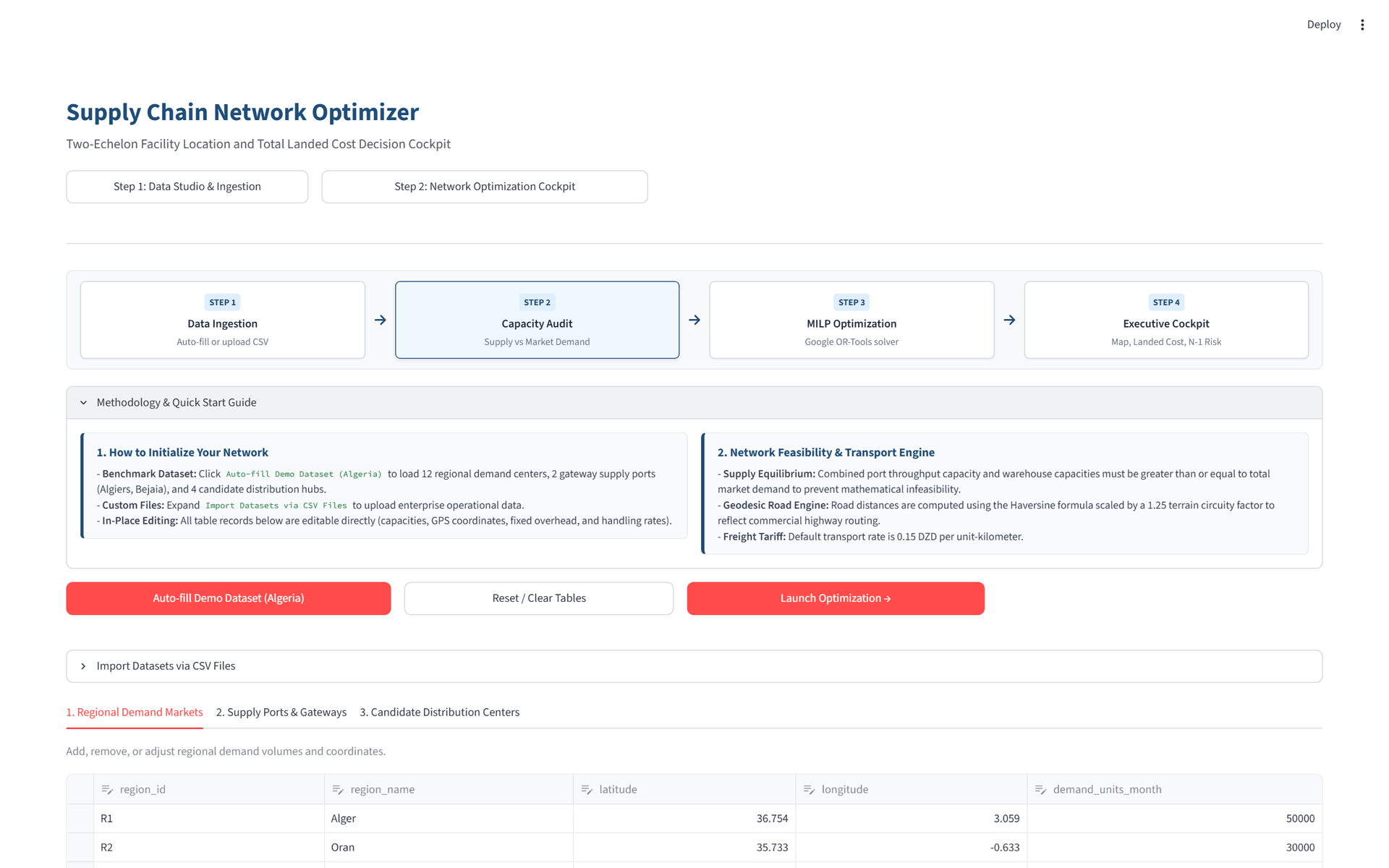Click Reset / Clear Tables button
The height and width of the screenshot is (868, 1389).
pyautogui.click(x=539, y=598)
